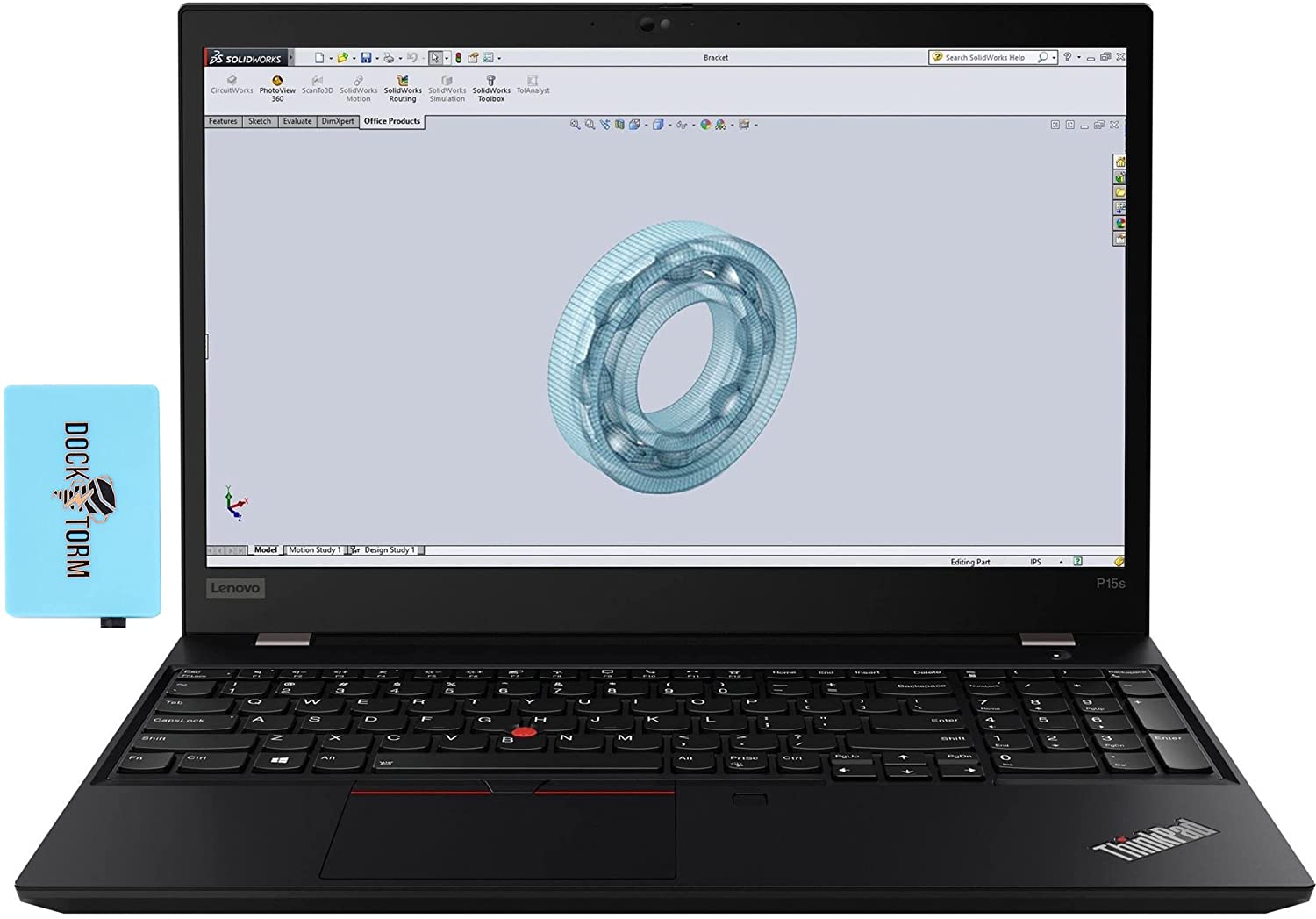This screenshot has width=1316, height=919.
Task: Open the Design Library task pane tab
Action: click(1119, 177)
